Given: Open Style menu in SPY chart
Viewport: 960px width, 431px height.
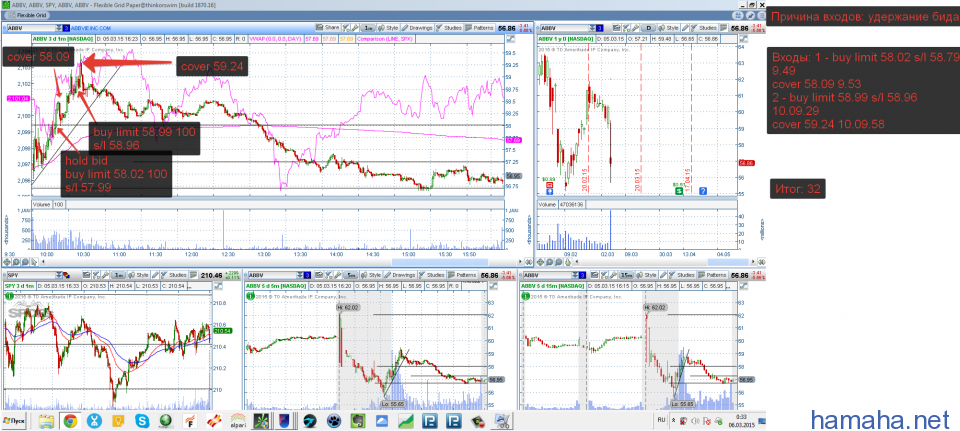Looking at the screenshot, I should tap(138, 275).
